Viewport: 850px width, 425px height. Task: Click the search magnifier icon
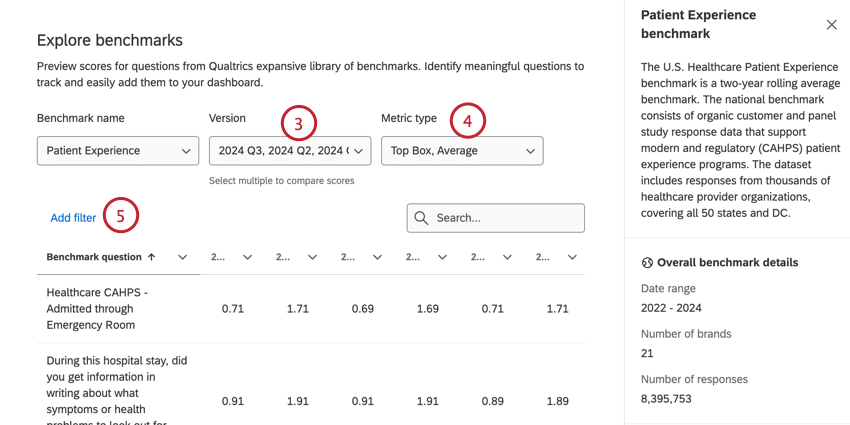pyautogui.click(x=421, y=218)
